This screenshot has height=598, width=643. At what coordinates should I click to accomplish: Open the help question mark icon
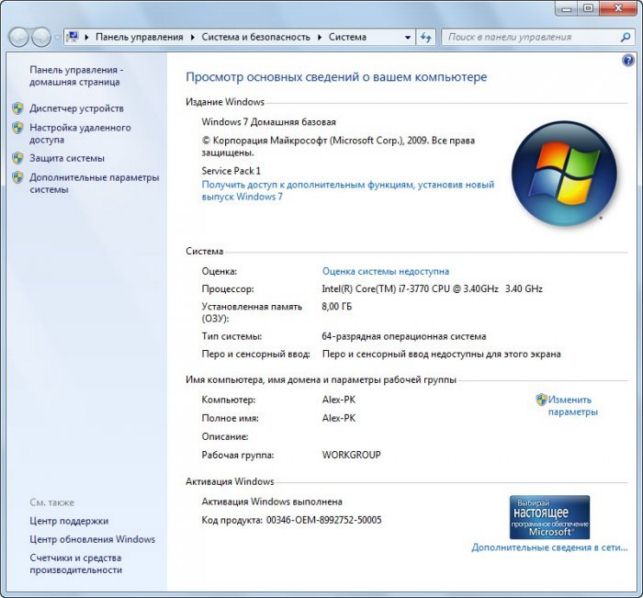pyautogui.click(x=628, y=61)
